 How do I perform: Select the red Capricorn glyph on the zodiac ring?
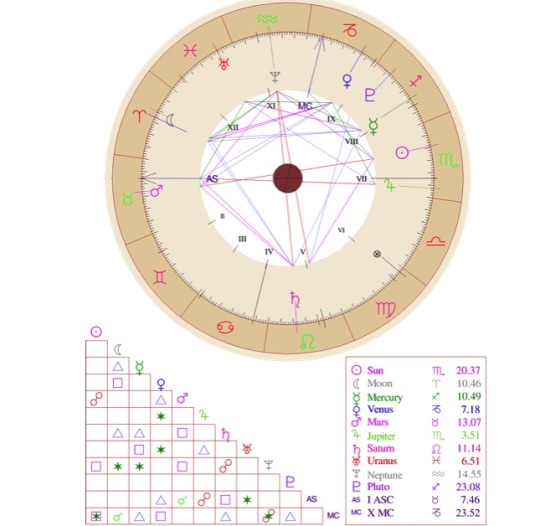(350, 31)
